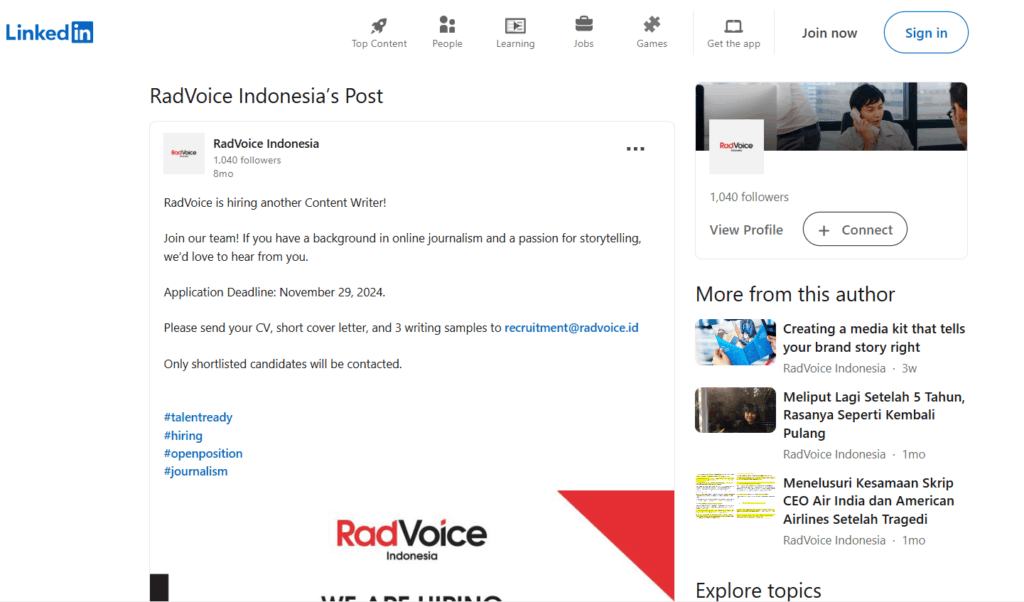This screenshot has height=602, width=1024.
Task: Click 'Application Deadline: November 29, 2024.' text
Action: point(274,293)
